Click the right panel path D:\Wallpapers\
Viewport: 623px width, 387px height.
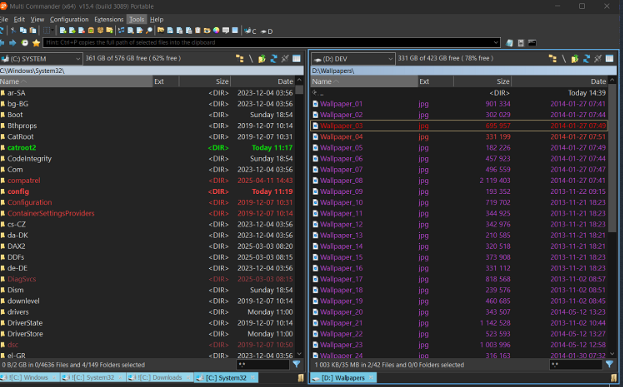click(463, 71)
